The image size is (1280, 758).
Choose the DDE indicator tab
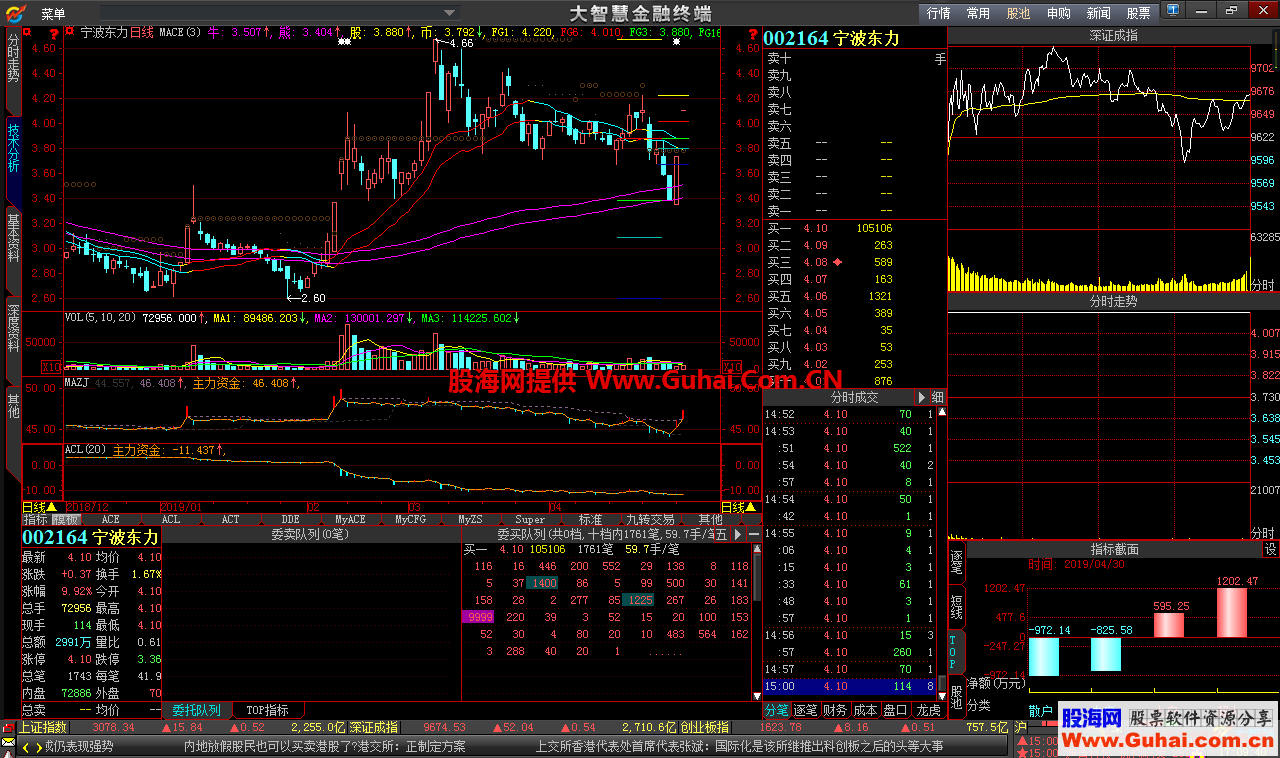(x=290, y=520)
